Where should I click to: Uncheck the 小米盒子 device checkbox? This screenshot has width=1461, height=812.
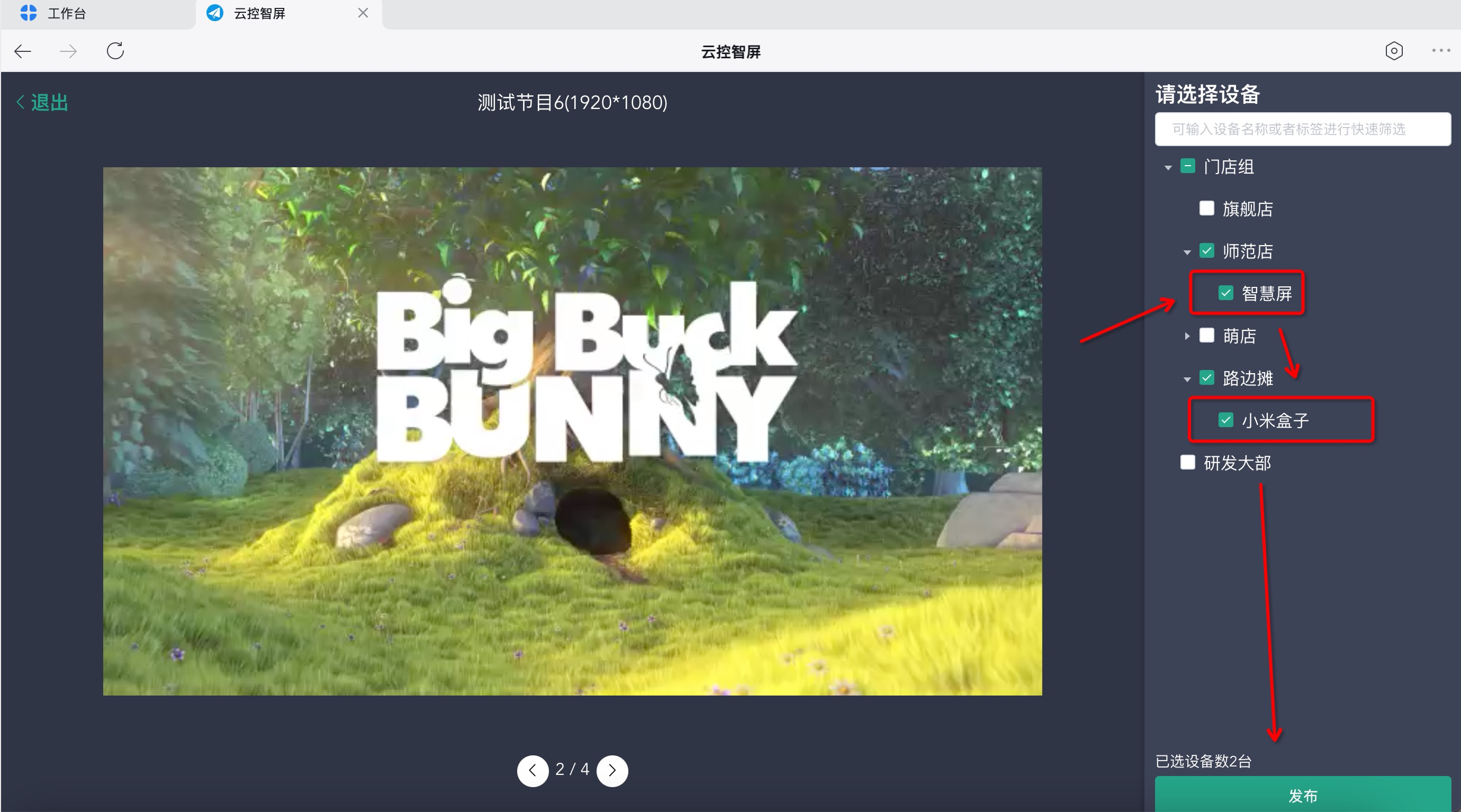[x=1225, y=420]
